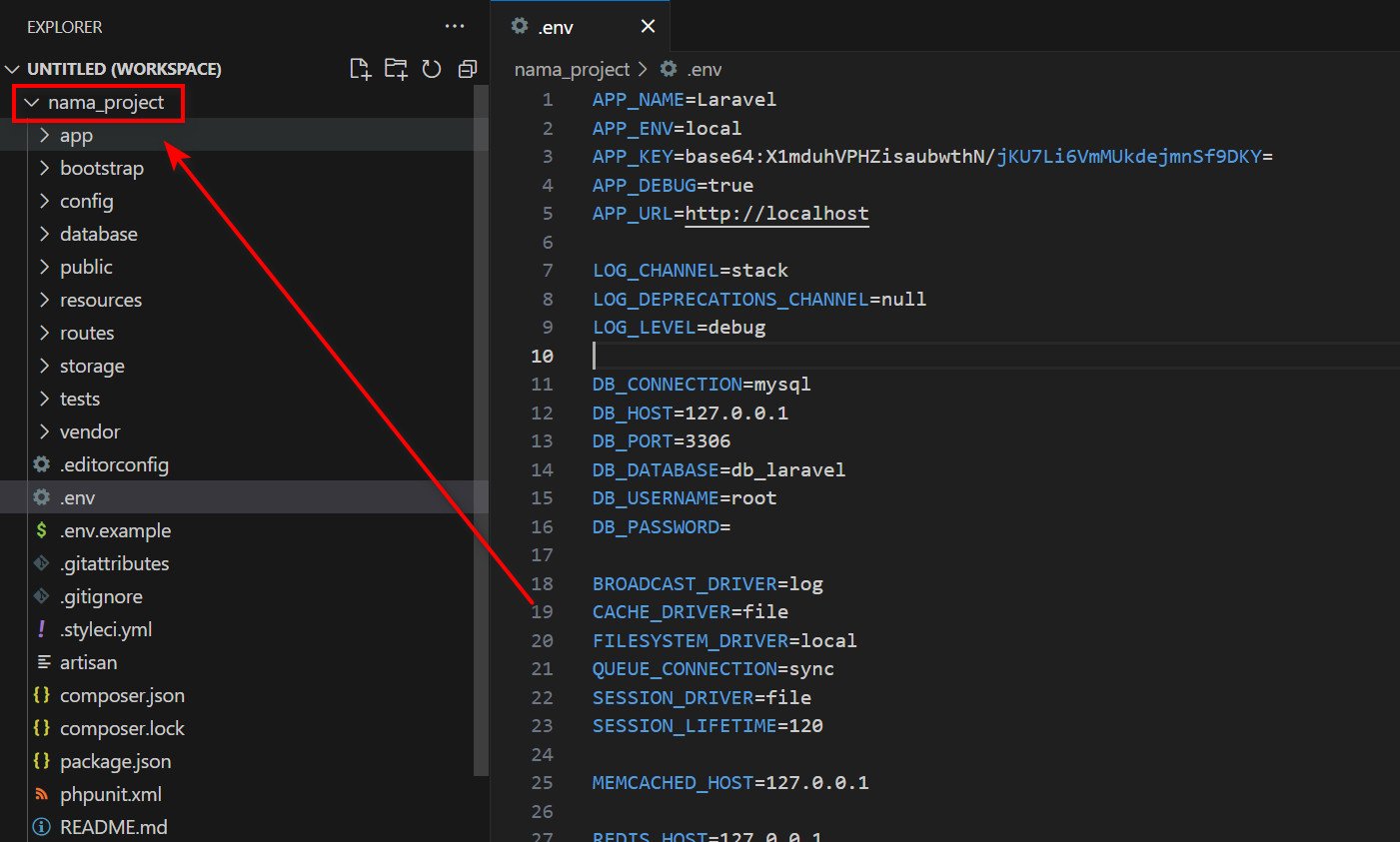Viewport: 1400px width, 842px height.
Task: Click the New File icon in Explorer
Action: pyautogui.click(x=360, y=69)
